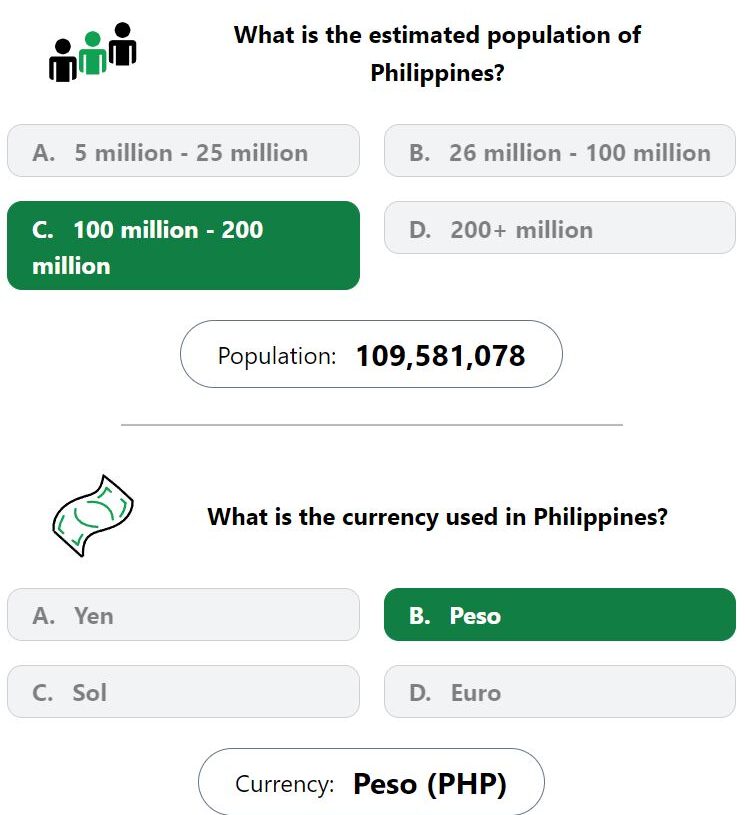745x815 pixels.
Task: Click the currency used in Philippines question
Action: point(437,517)
